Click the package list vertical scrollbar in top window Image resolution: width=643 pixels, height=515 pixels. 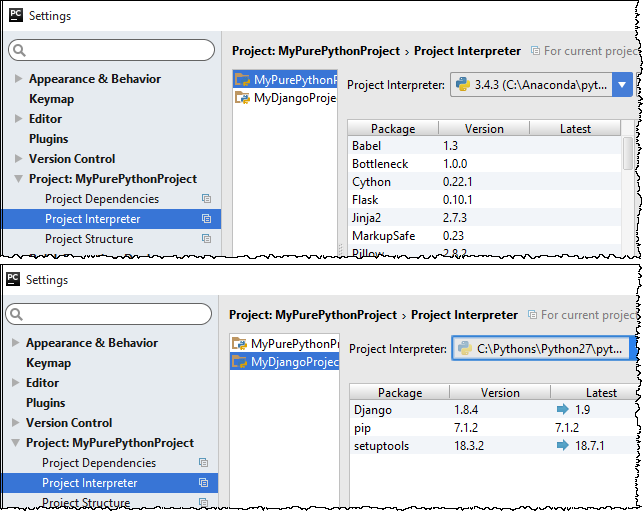coord(628,156)
